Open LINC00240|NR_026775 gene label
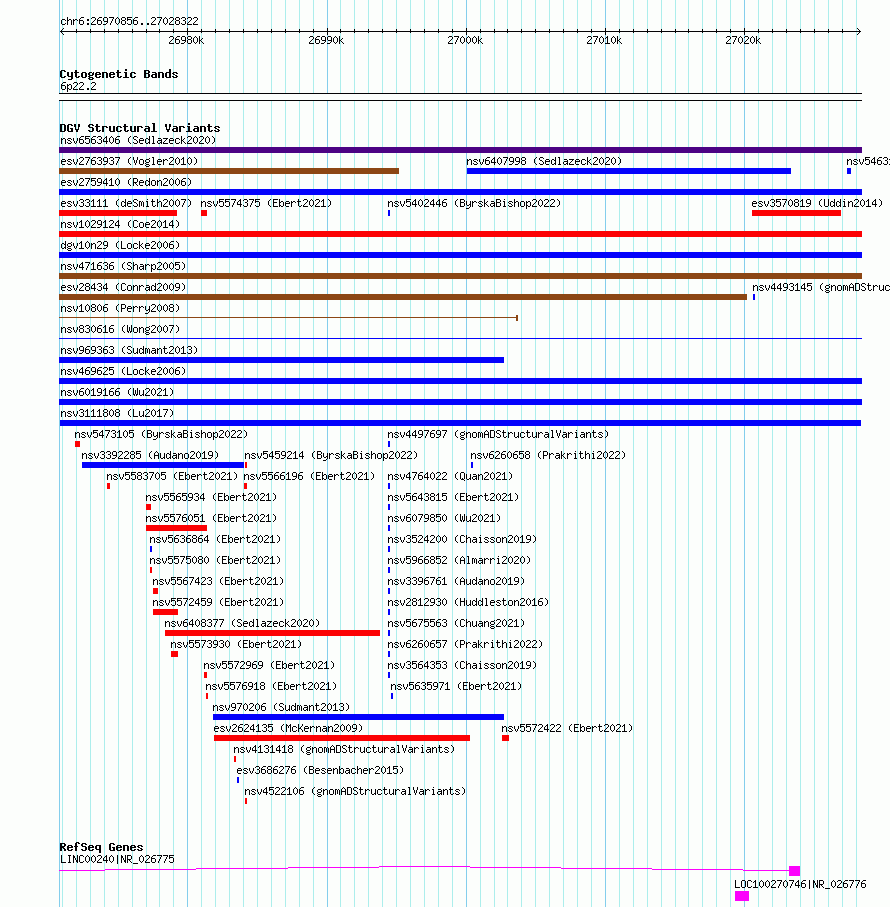Viewport: 890px width, 907px height. 117,859
